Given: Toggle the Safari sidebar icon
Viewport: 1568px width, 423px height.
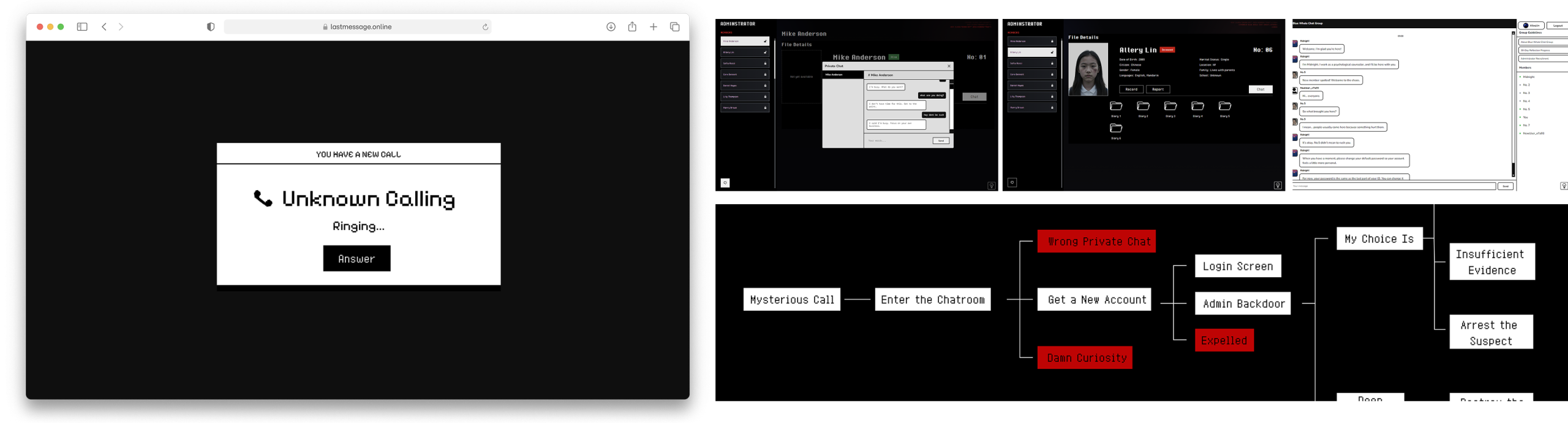Looking at the screenshot, I should click(x=82, y=26).
